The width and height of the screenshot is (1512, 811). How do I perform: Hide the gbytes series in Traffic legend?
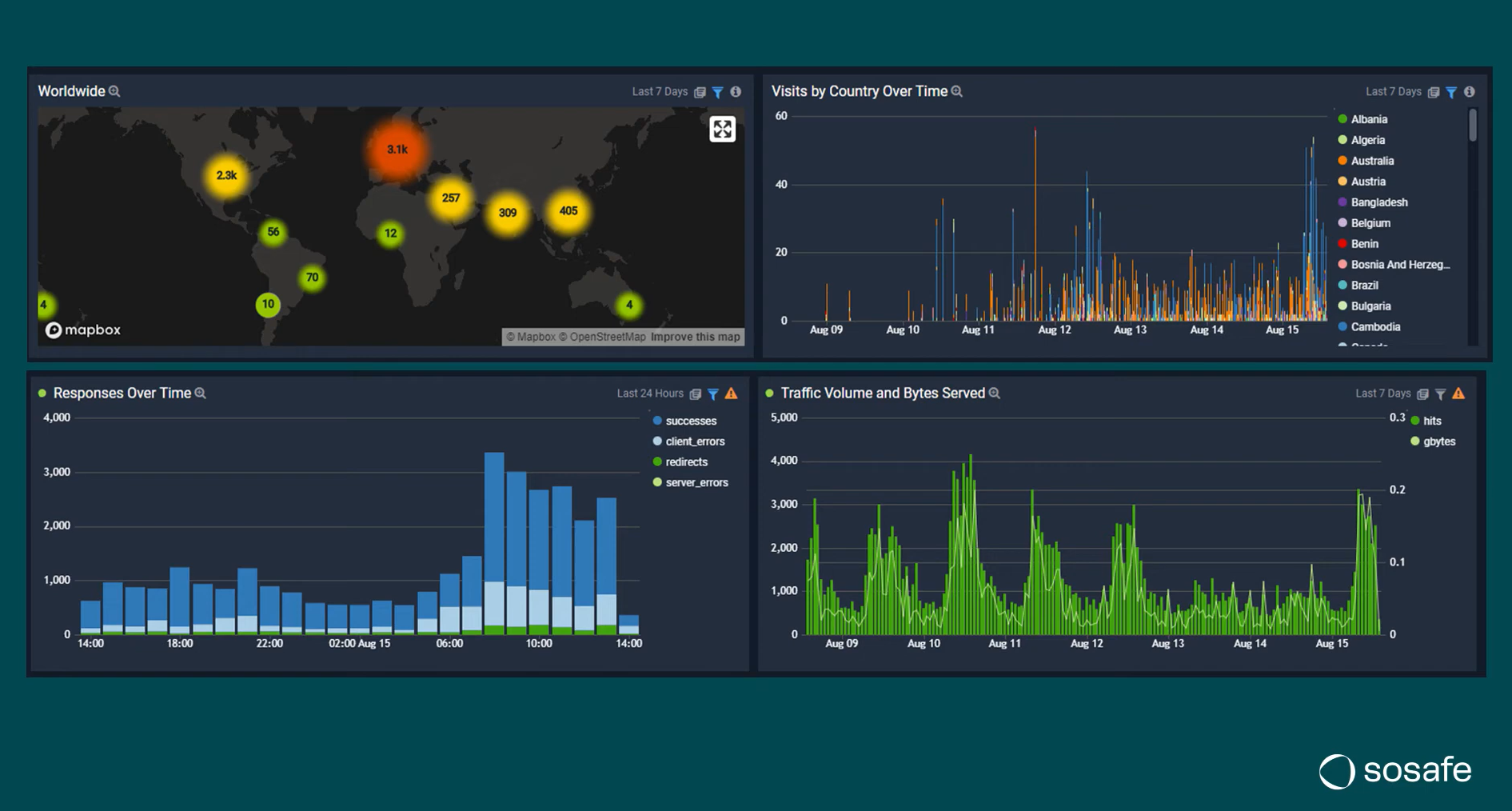(1438, 441)
